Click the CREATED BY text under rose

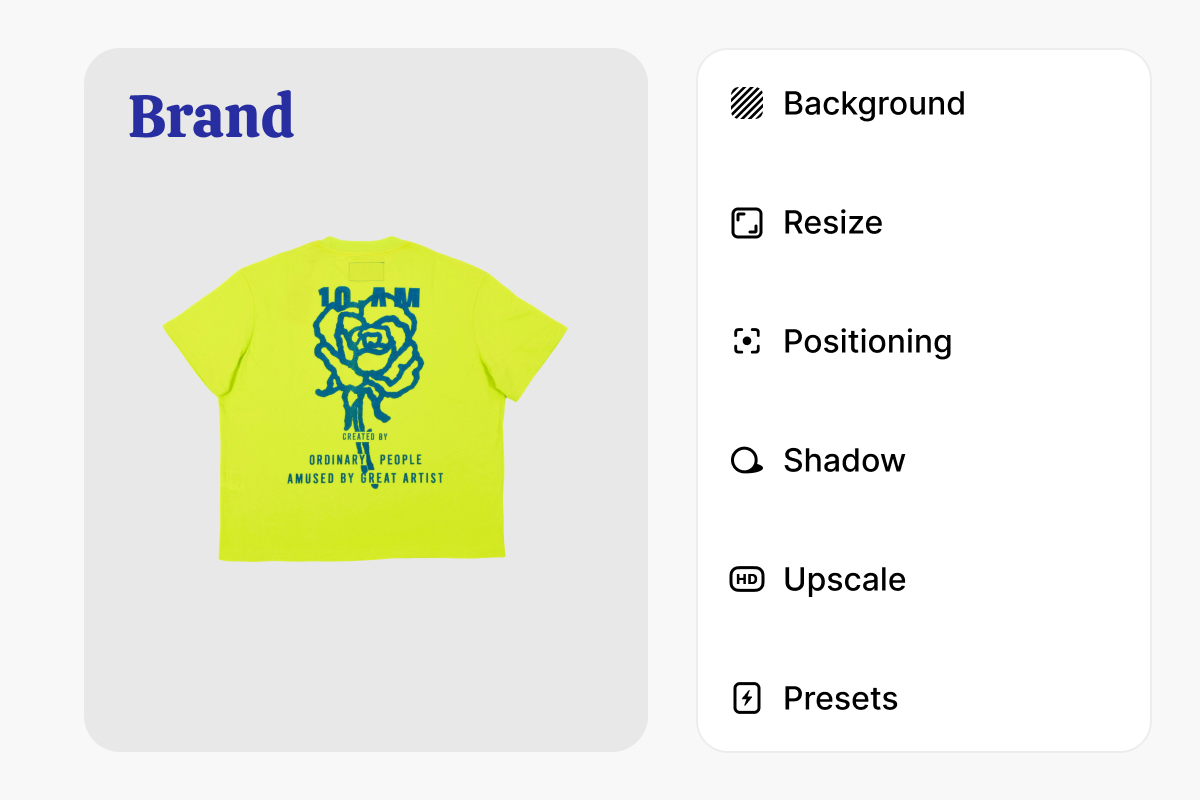point(365,437)
